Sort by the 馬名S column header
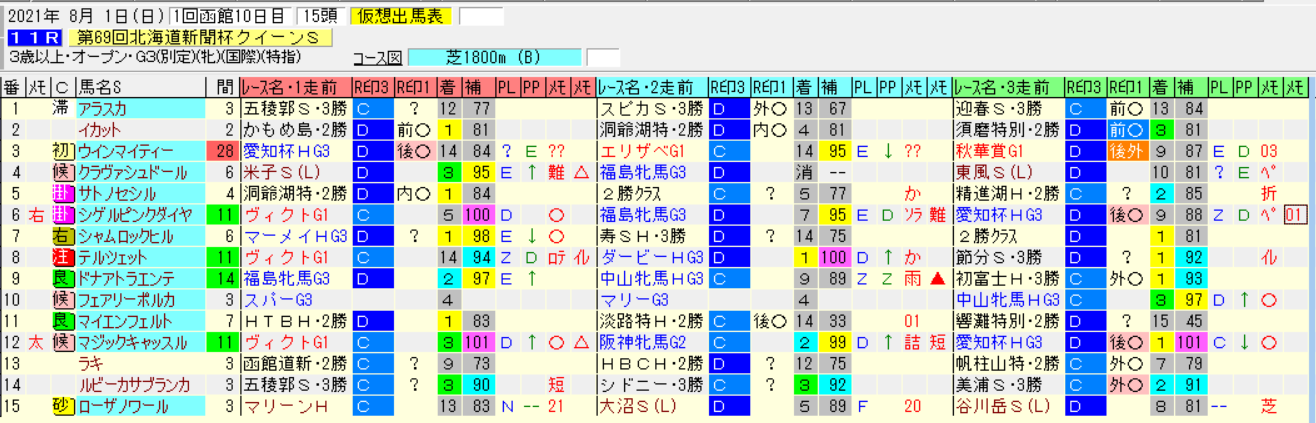Screen dimensions: 1316x423 139,87
